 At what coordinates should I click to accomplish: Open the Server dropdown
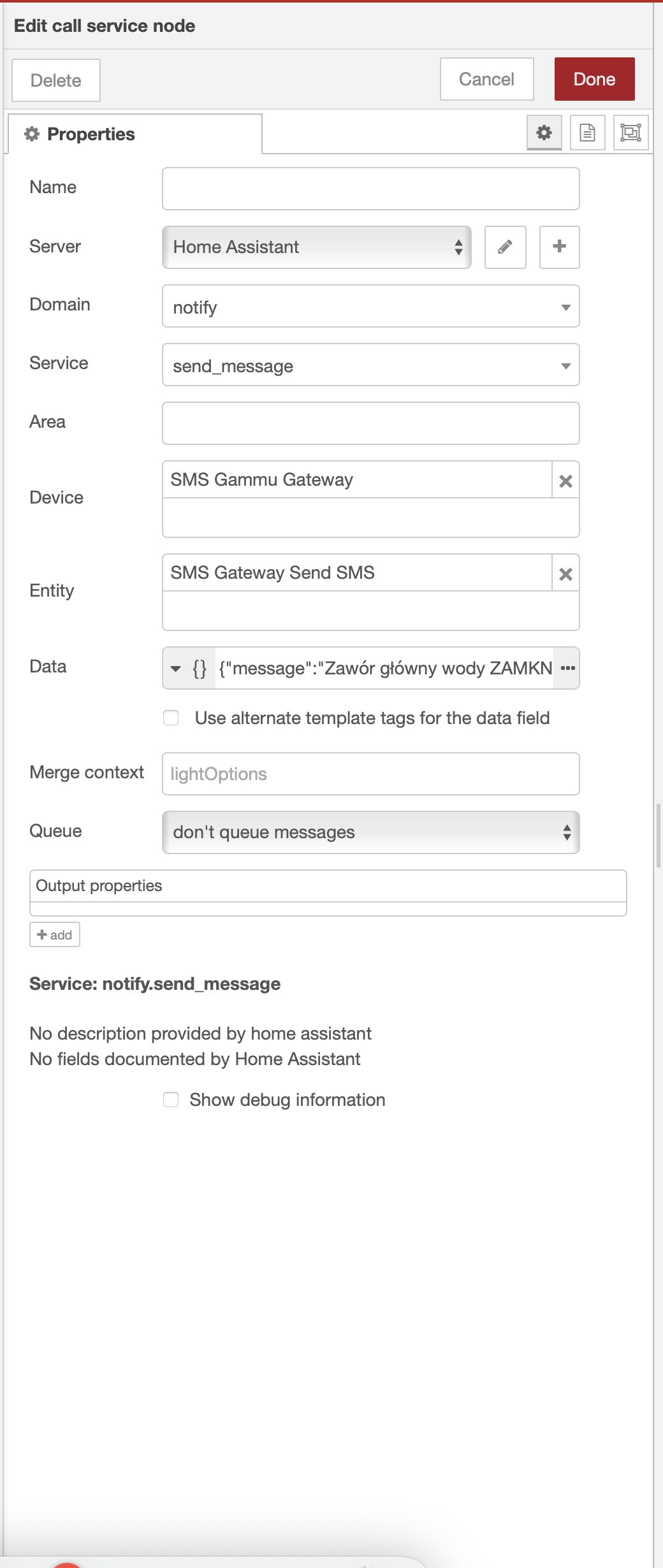pyautogui.click(x=316, y=247)
